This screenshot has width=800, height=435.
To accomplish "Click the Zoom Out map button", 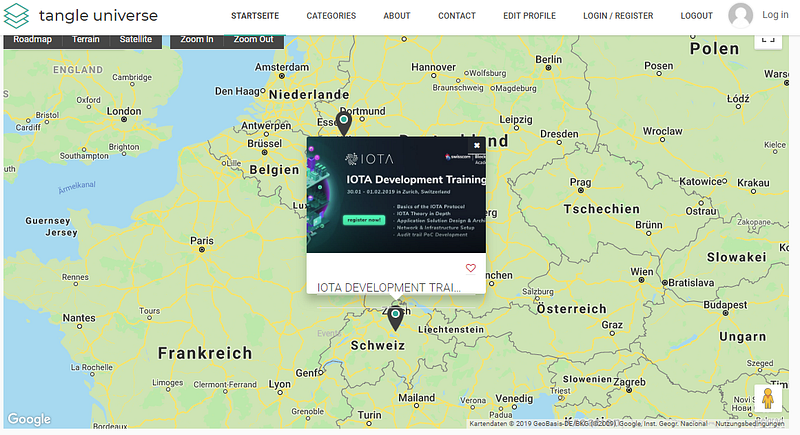I will [x=254, y=40].
